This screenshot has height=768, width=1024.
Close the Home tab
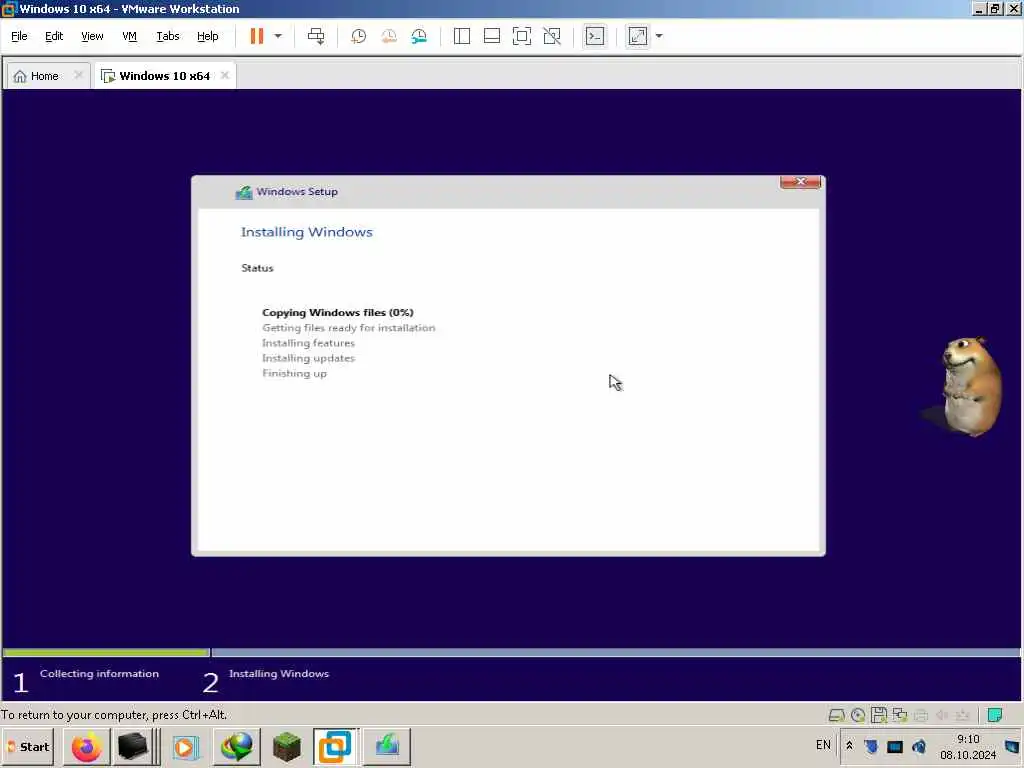pos(78,75)
